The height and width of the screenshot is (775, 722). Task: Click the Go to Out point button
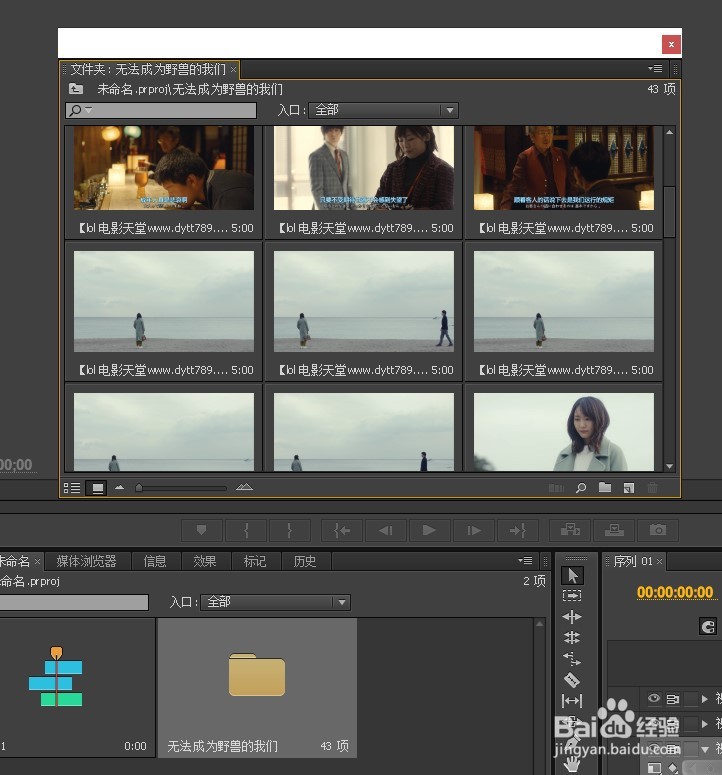click(517, 530)
